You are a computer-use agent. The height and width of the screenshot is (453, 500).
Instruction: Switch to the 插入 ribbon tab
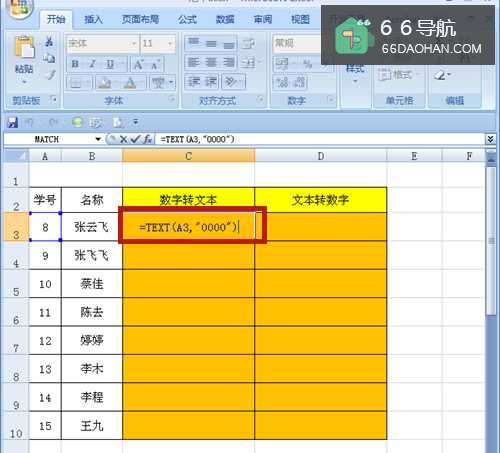coord(93,20)
